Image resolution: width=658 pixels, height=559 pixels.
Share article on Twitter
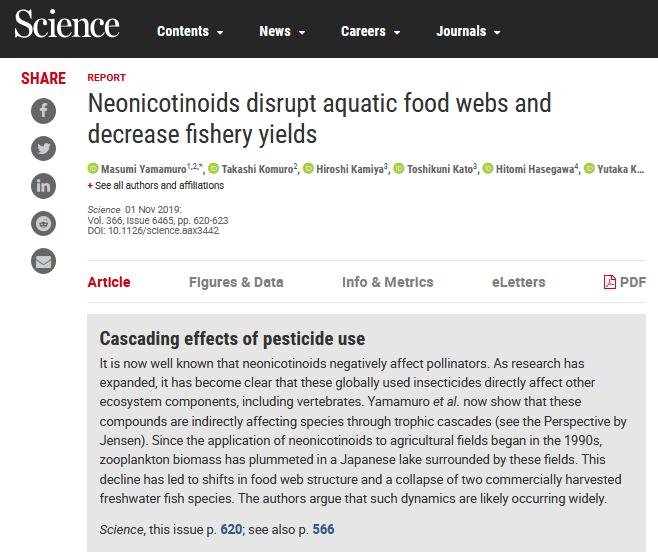click(43, 148)
